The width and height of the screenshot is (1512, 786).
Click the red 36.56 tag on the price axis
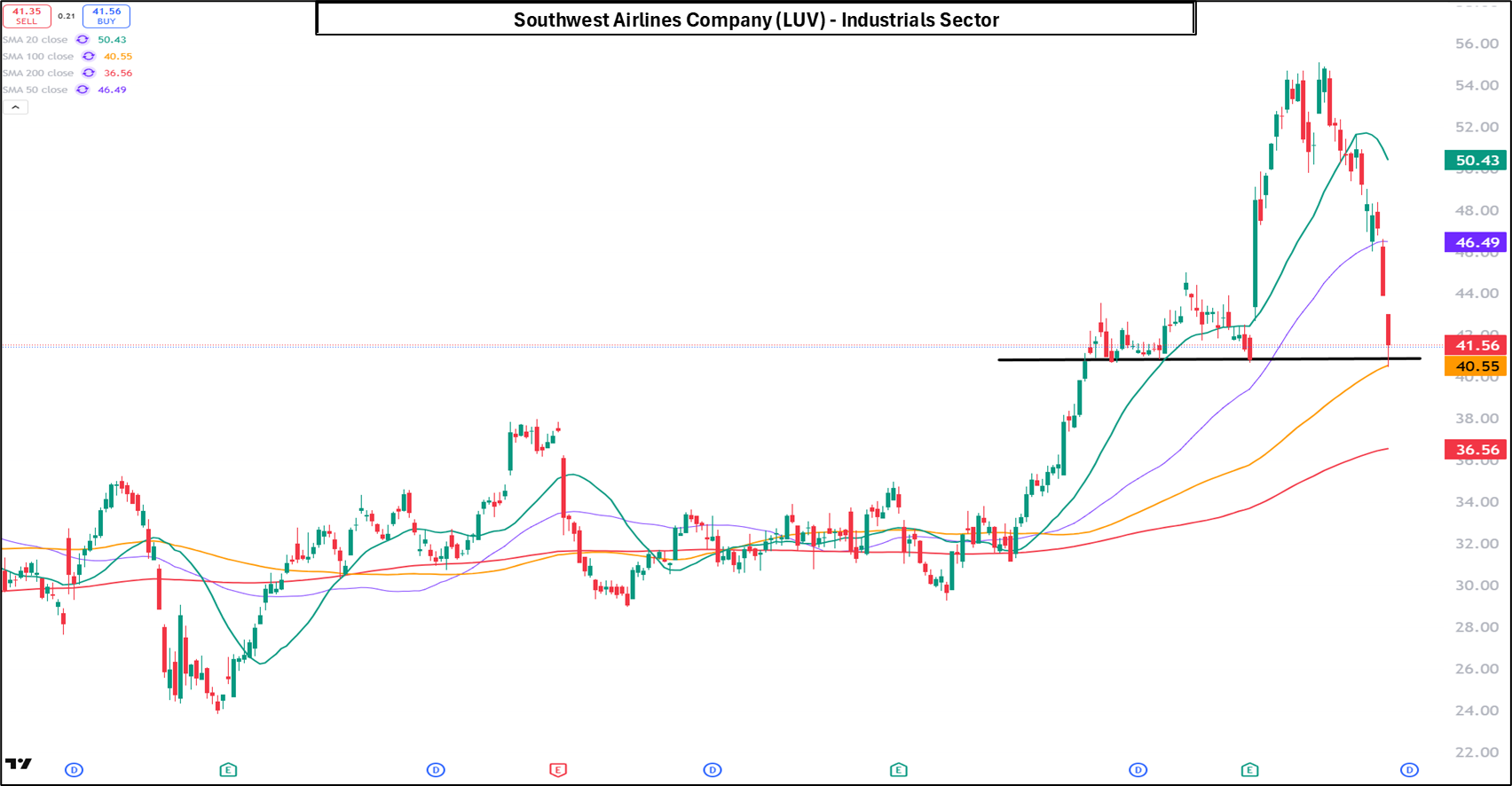(x=1476, y=450)
